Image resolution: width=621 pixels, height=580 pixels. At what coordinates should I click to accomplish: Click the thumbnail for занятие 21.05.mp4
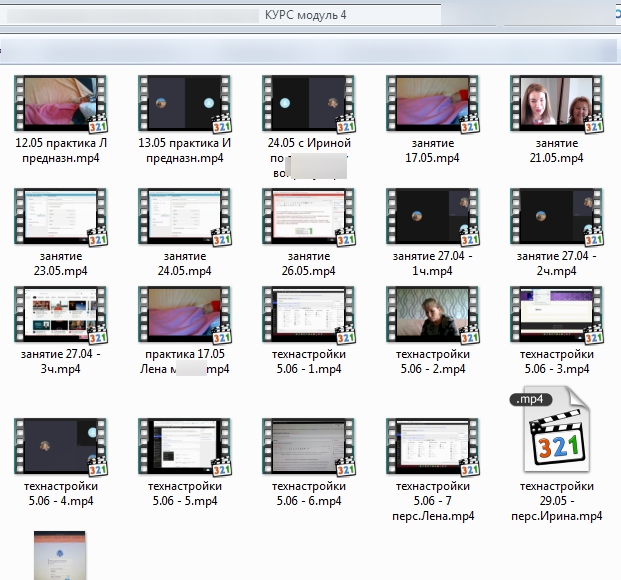click(556, 104)
